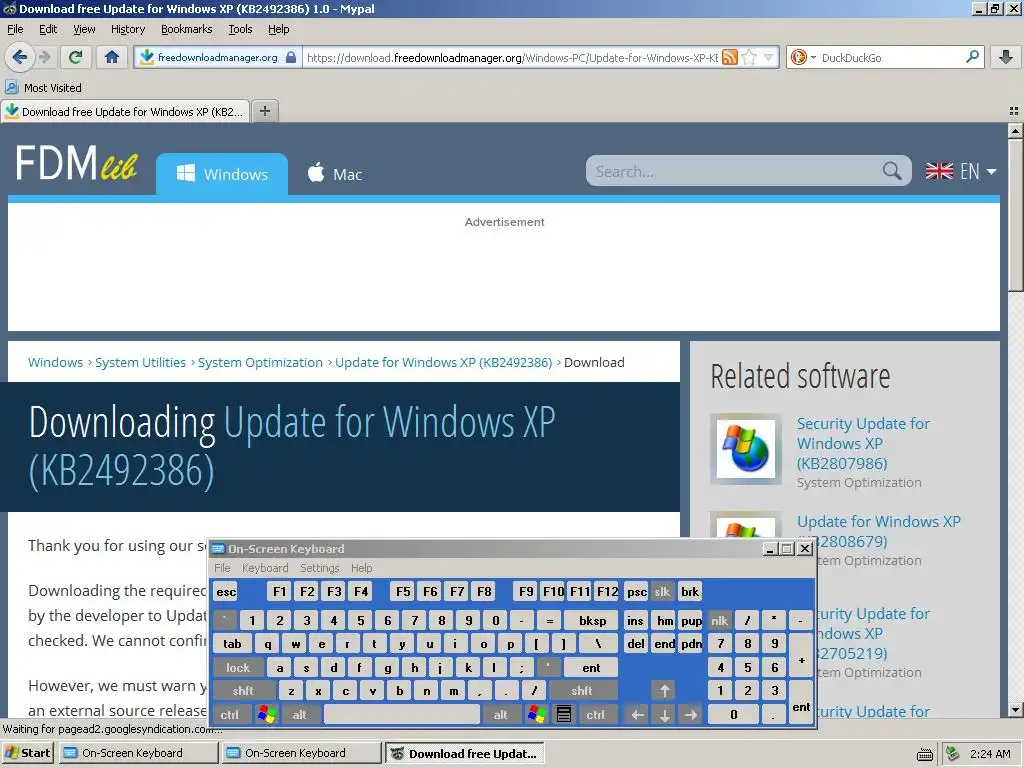Open the browser View menu
Screen dimensions: 1024x768
pyautogui.click(x=84, y=29)
